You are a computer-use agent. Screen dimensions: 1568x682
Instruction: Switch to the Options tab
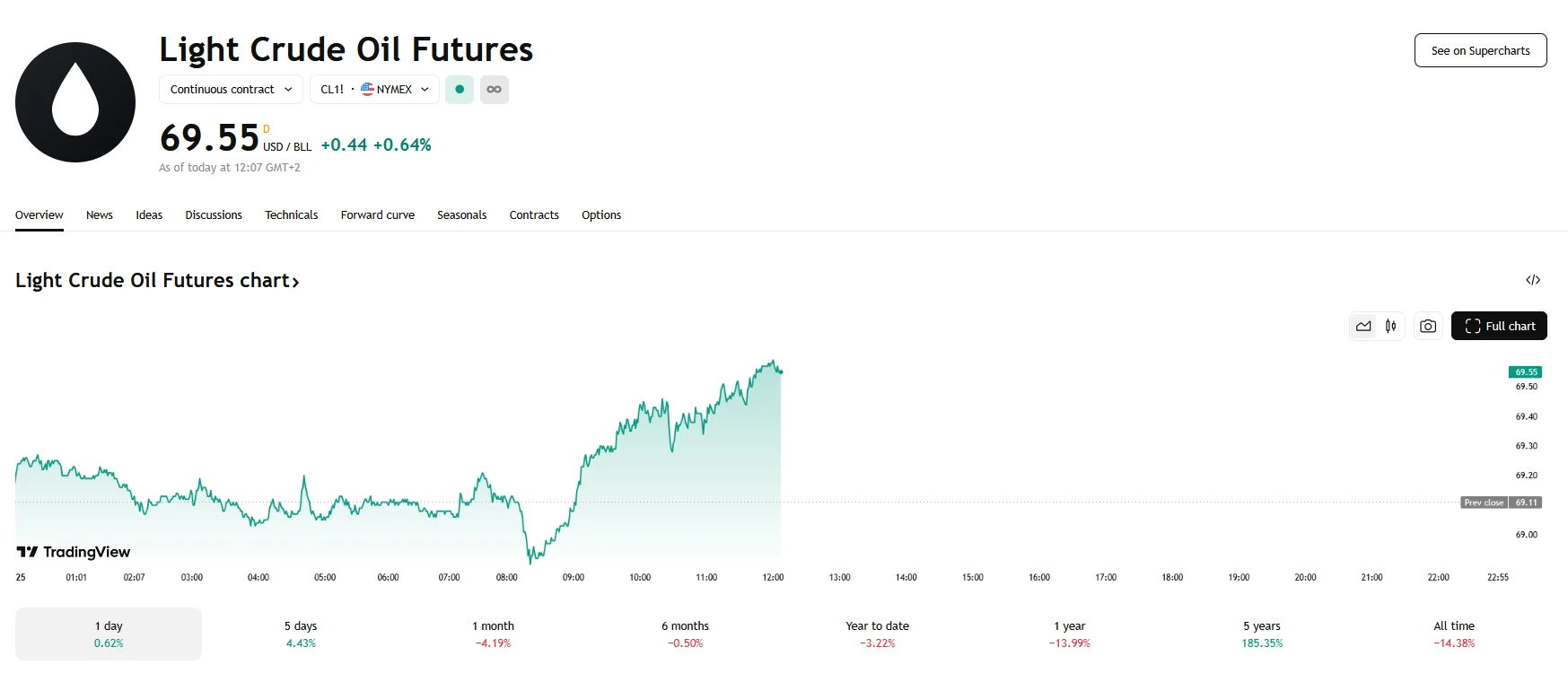pyautogui.click(x=601, y=215)
